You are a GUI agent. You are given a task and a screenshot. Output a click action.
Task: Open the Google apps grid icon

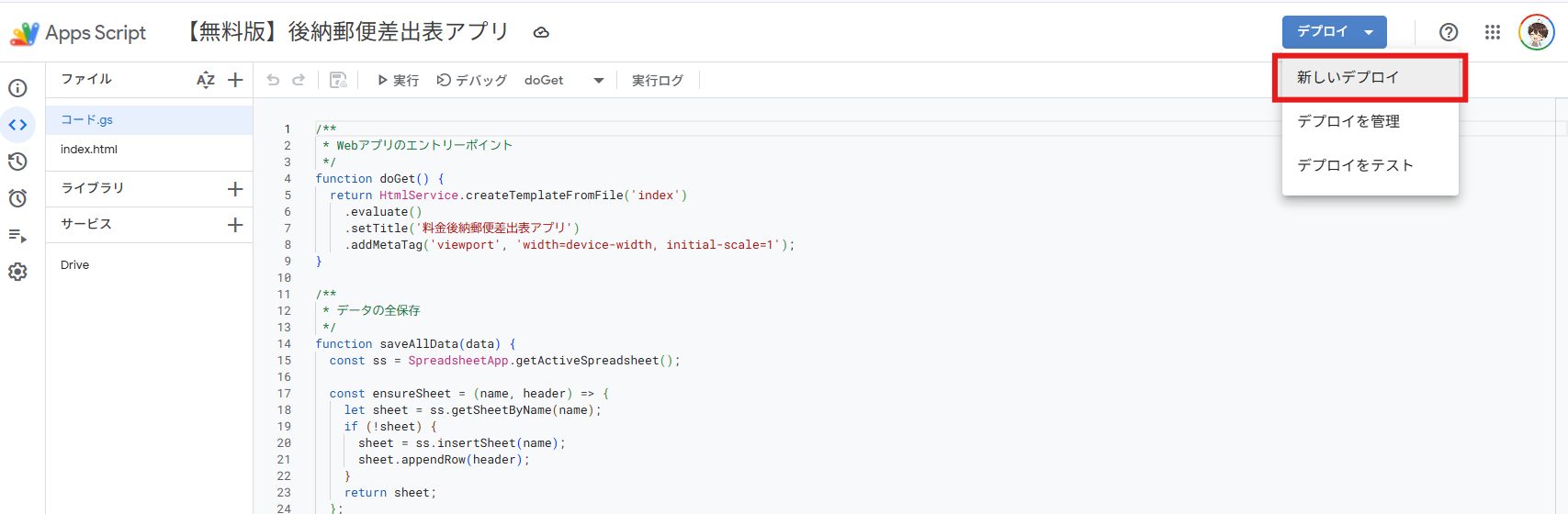click(1493, 32)
